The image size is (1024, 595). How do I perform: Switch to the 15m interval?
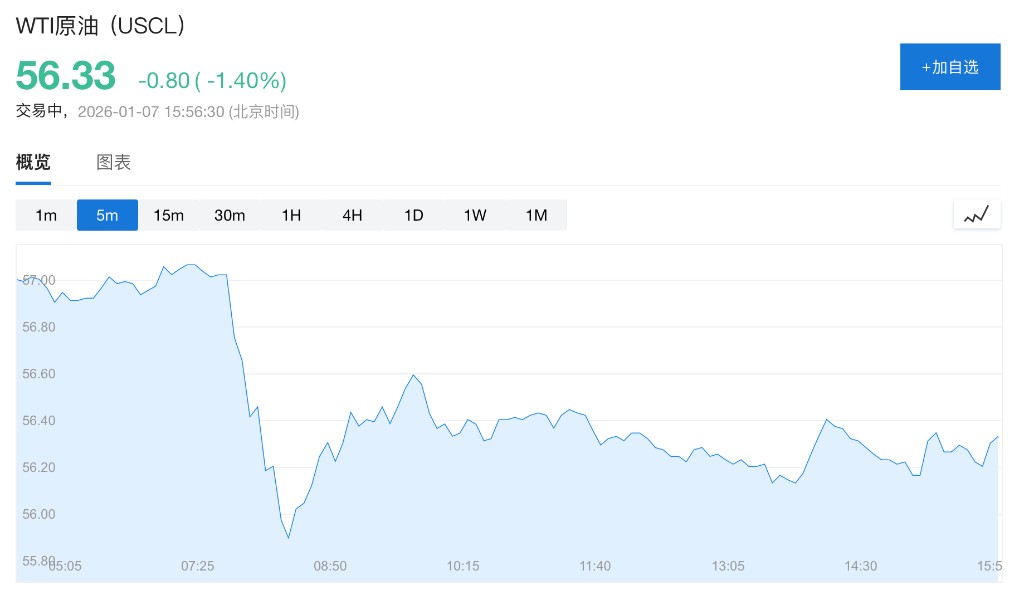[x=168, y=215]
